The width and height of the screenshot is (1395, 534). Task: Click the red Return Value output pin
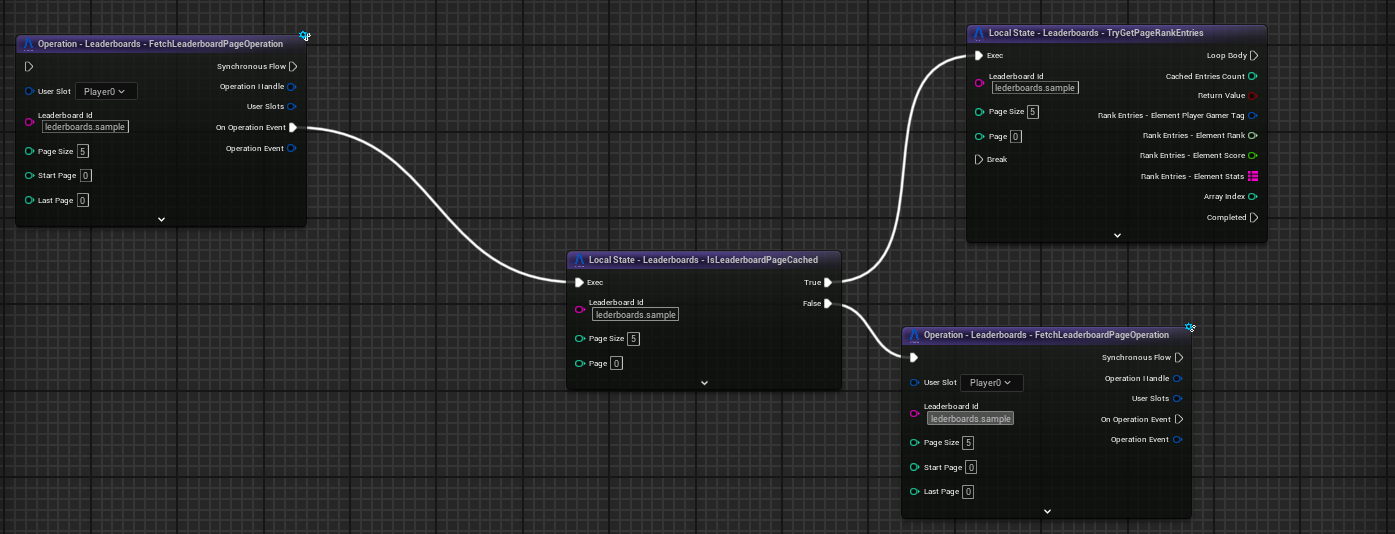[1253, 96]
